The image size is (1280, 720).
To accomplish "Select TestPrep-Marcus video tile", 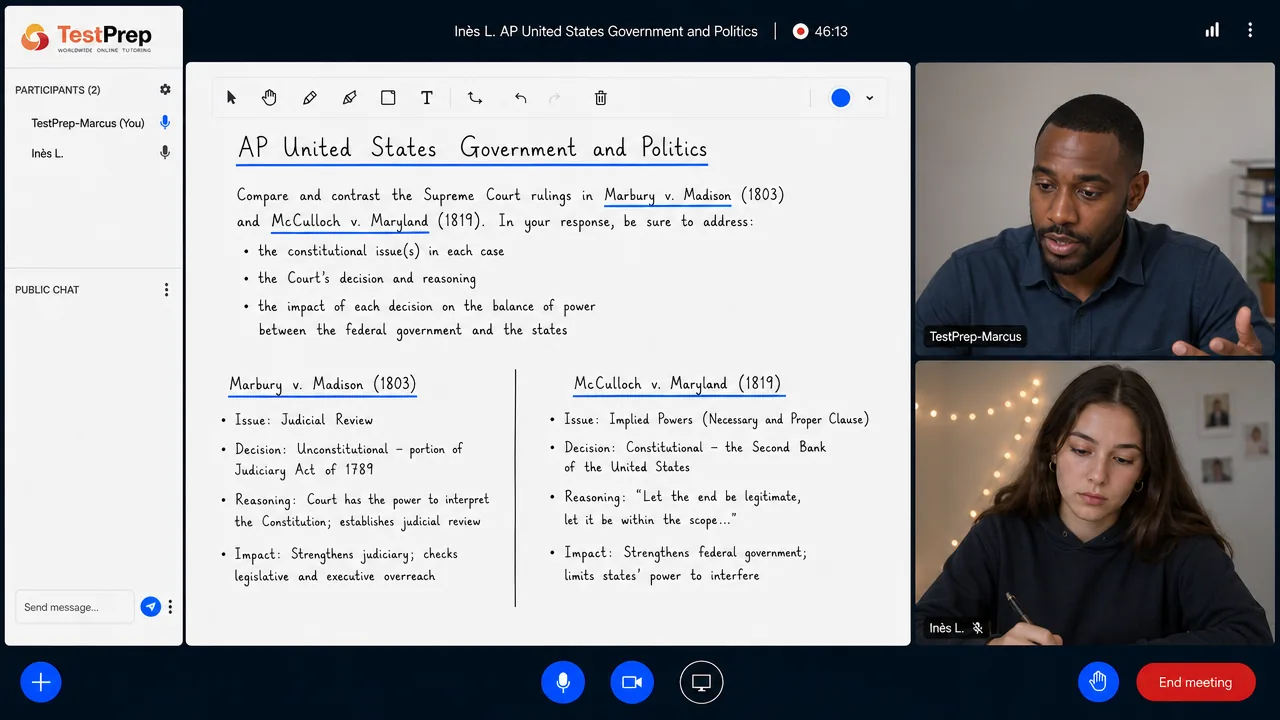I will (1095, 210).
